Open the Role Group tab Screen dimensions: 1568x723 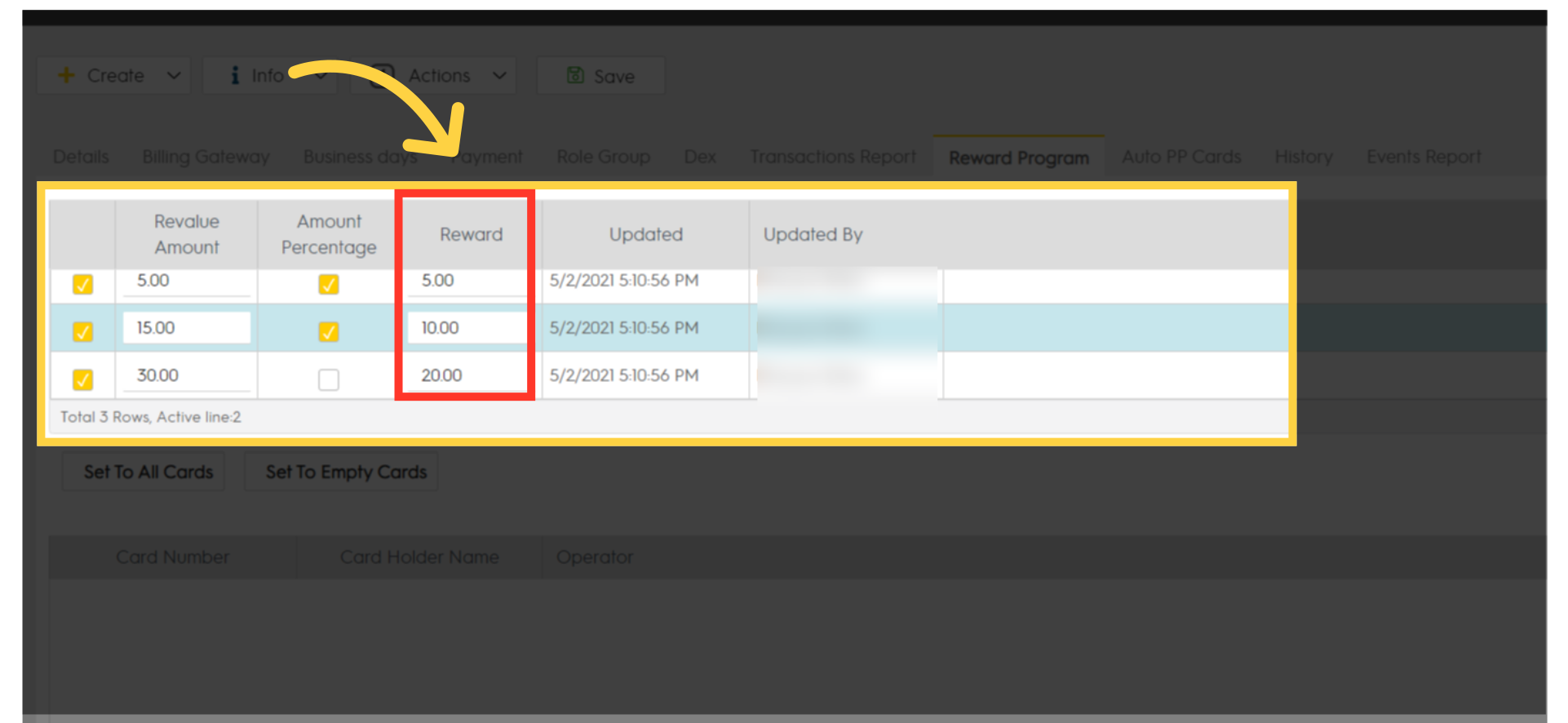(604, 157)
